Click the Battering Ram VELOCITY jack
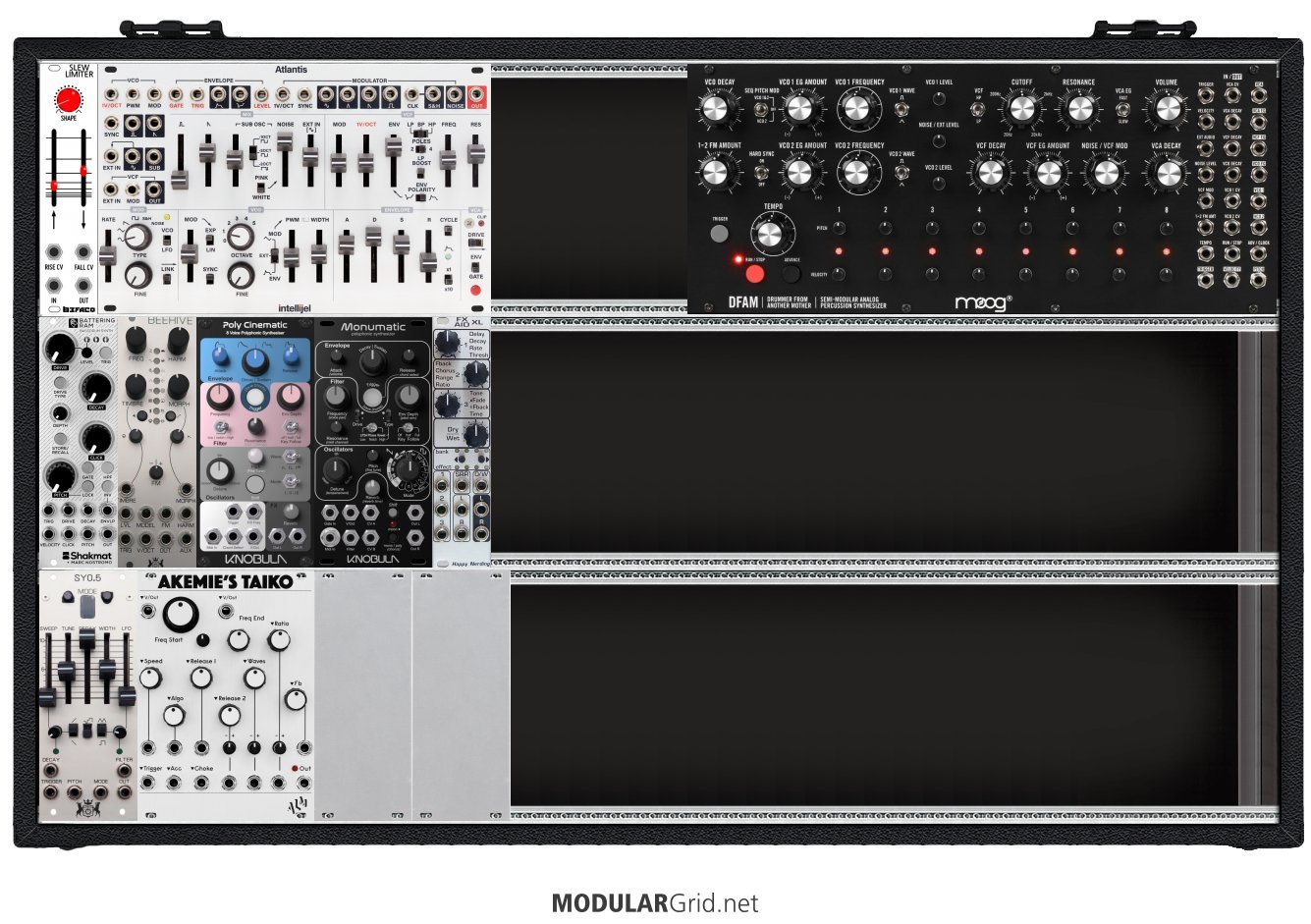The width and height of the screenshot is (1311, 924). pyautogui.click(x=50, y=532)
